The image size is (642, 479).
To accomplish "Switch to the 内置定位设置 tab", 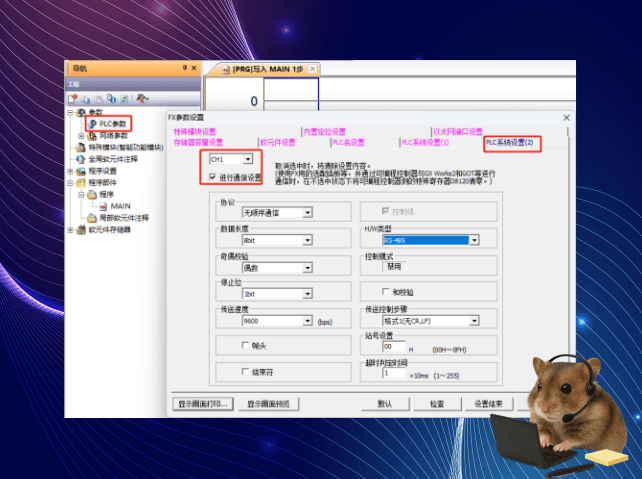I will [x=325, y=131].
